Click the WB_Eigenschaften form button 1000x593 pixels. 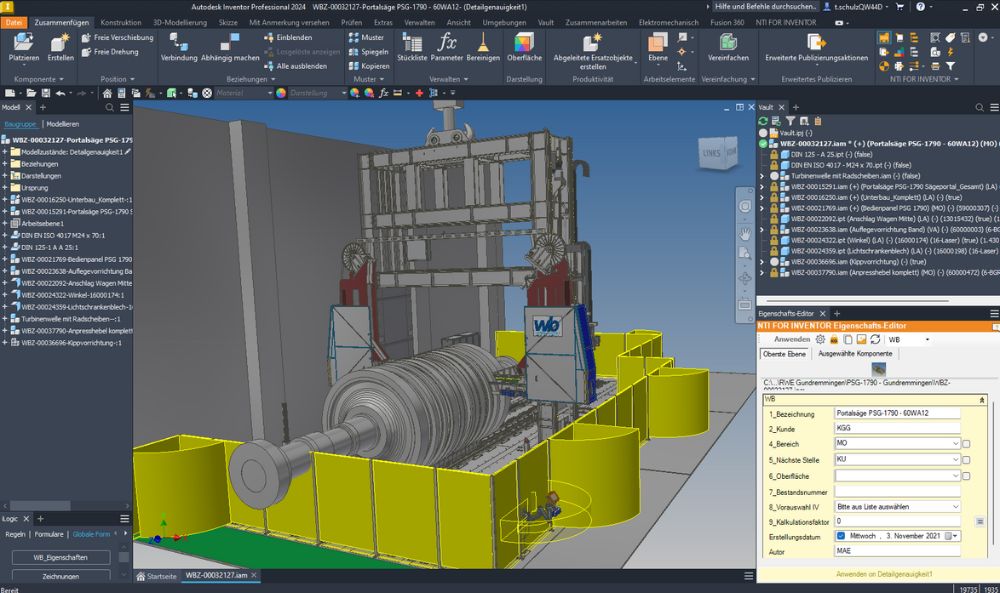[61, 557]
